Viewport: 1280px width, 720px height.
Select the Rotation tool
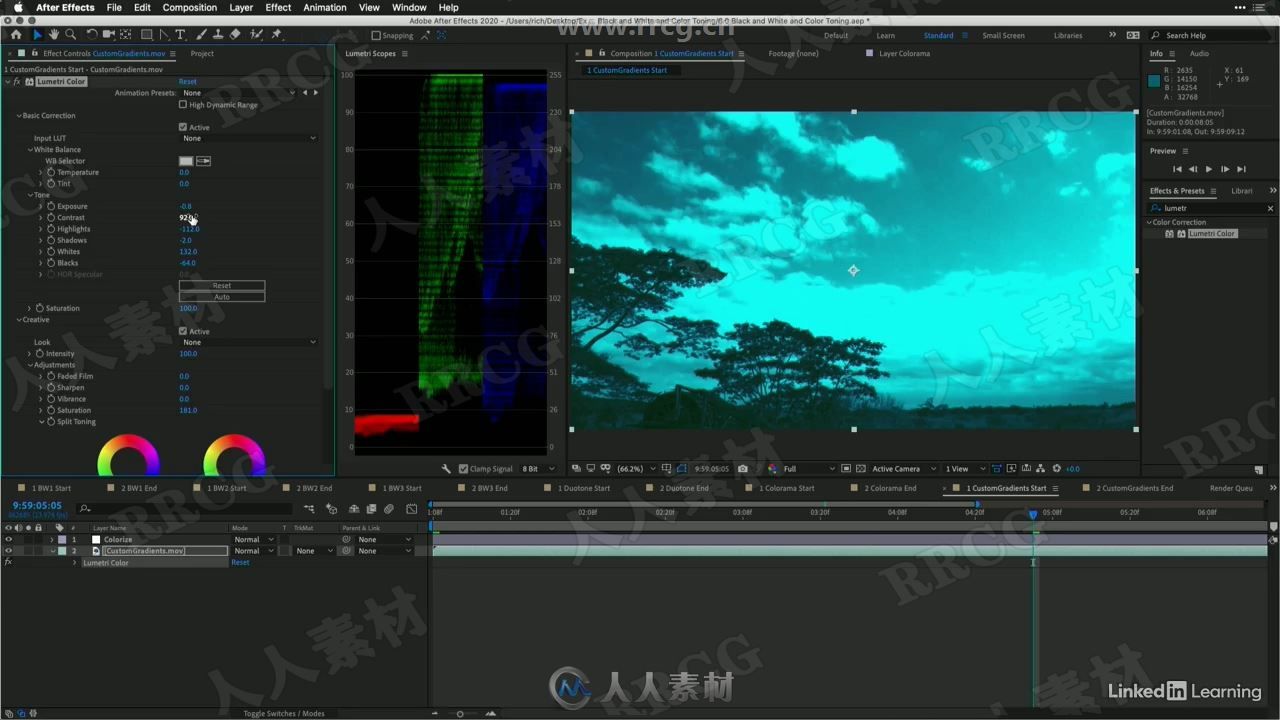[92, 34]
